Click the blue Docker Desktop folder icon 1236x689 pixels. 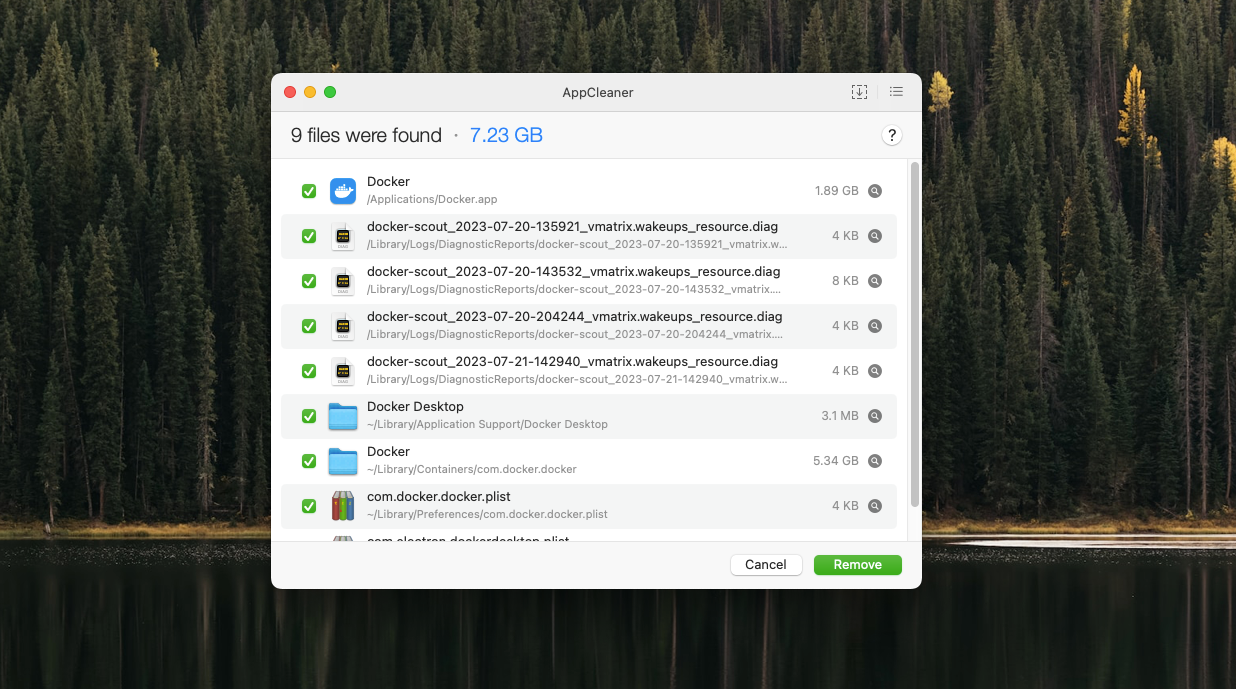tap(343, 415)
